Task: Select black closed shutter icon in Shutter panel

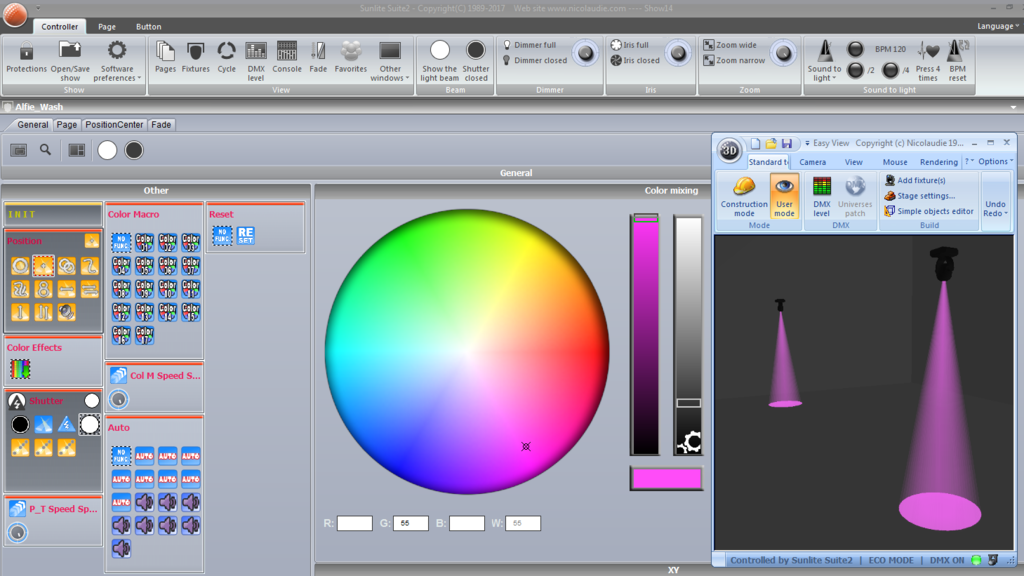Action: [x=20, y=424]
